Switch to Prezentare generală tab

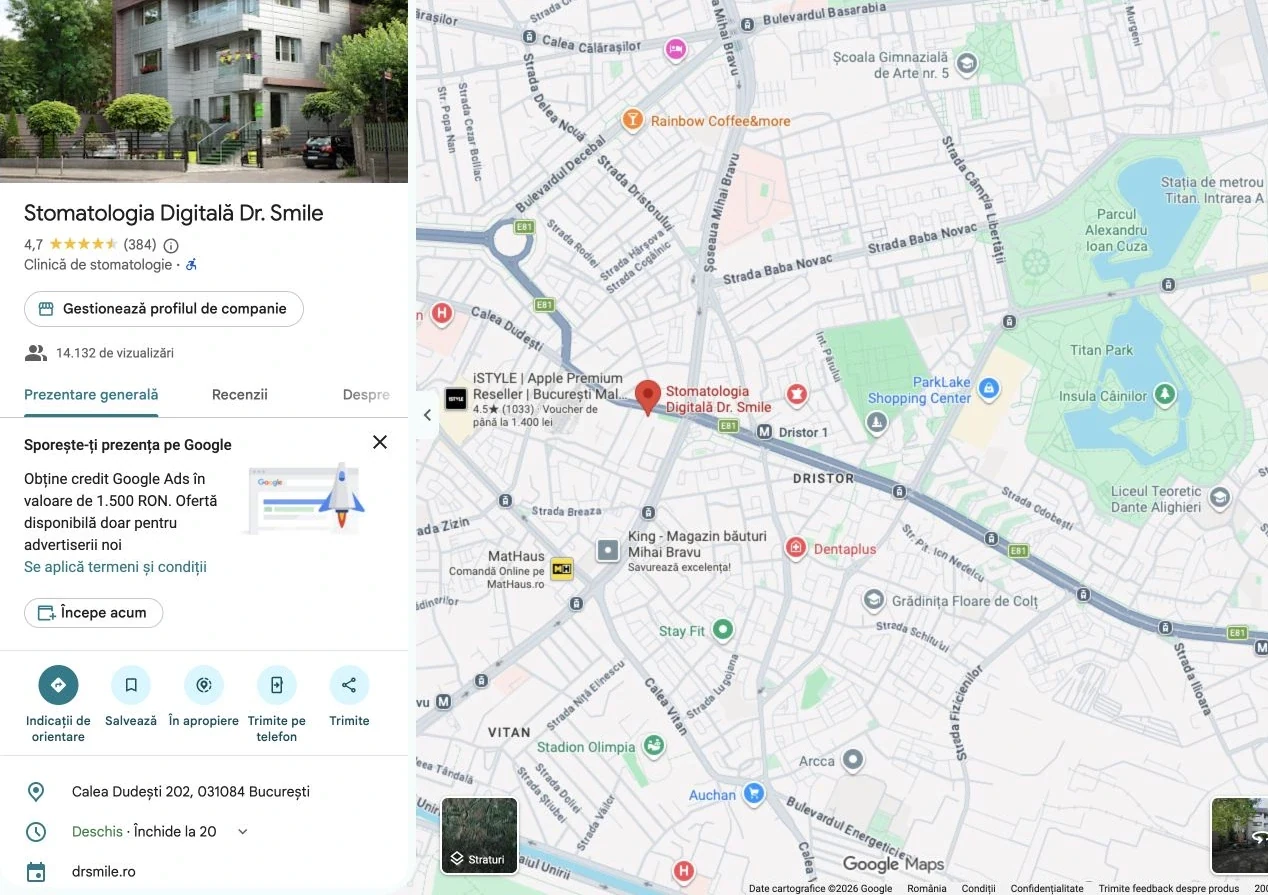point(91,395)
